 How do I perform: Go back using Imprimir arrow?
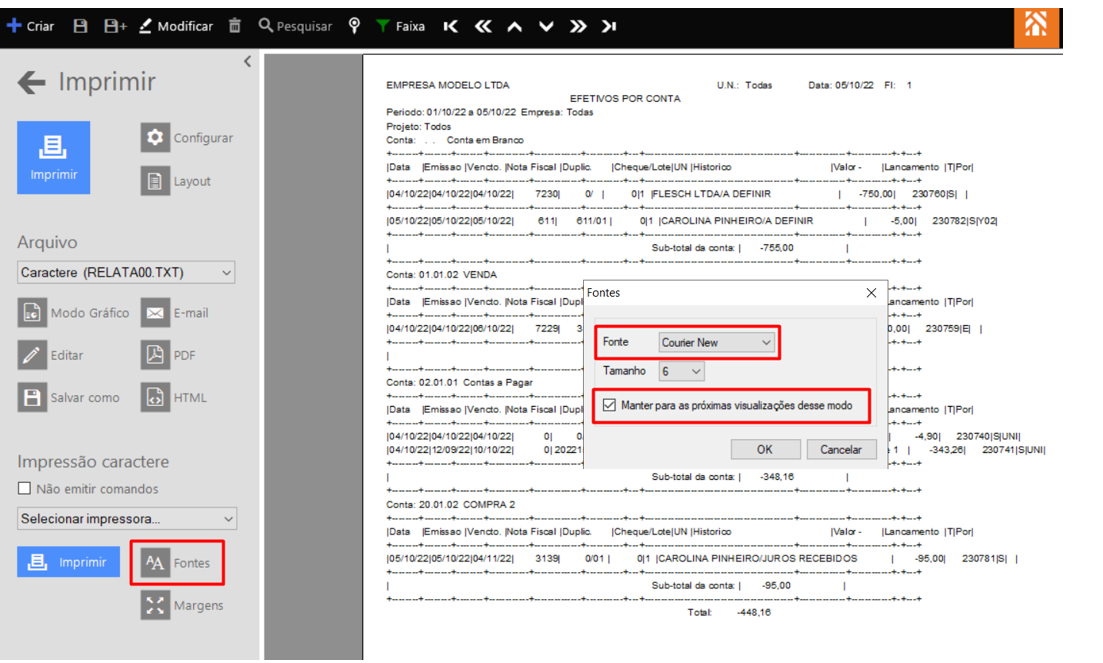click(x=32, y=82)
